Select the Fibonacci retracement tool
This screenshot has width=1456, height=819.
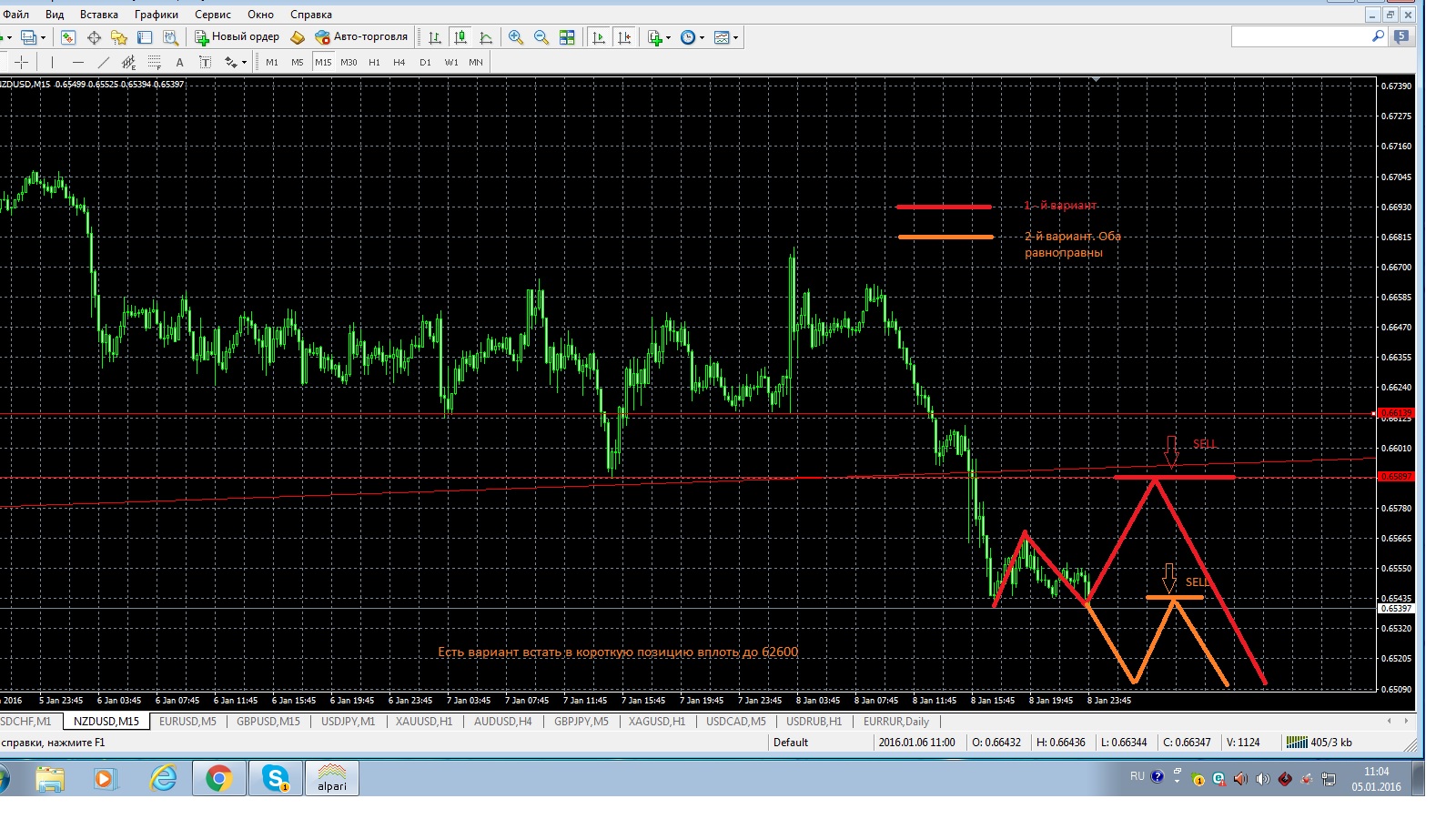click(x=154, y=62)
